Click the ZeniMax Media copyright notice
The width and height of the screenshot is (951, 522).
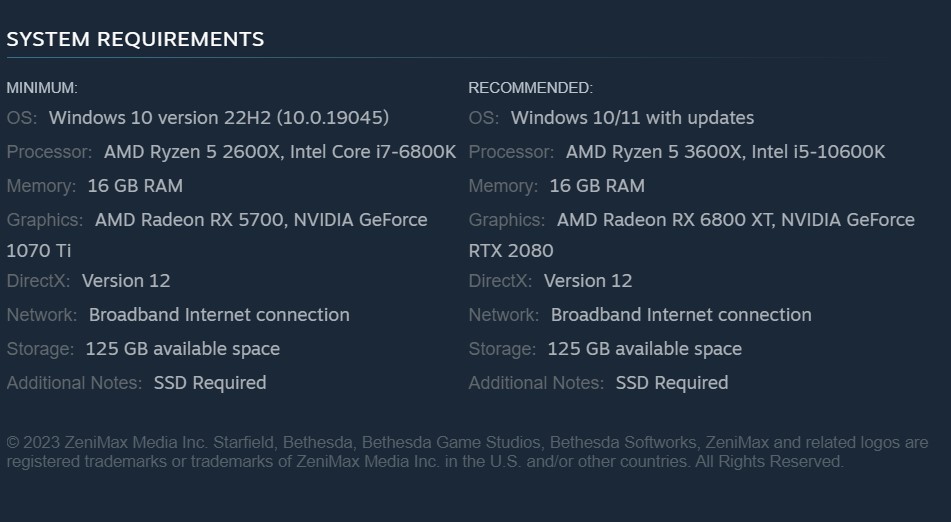coord(466,452)
